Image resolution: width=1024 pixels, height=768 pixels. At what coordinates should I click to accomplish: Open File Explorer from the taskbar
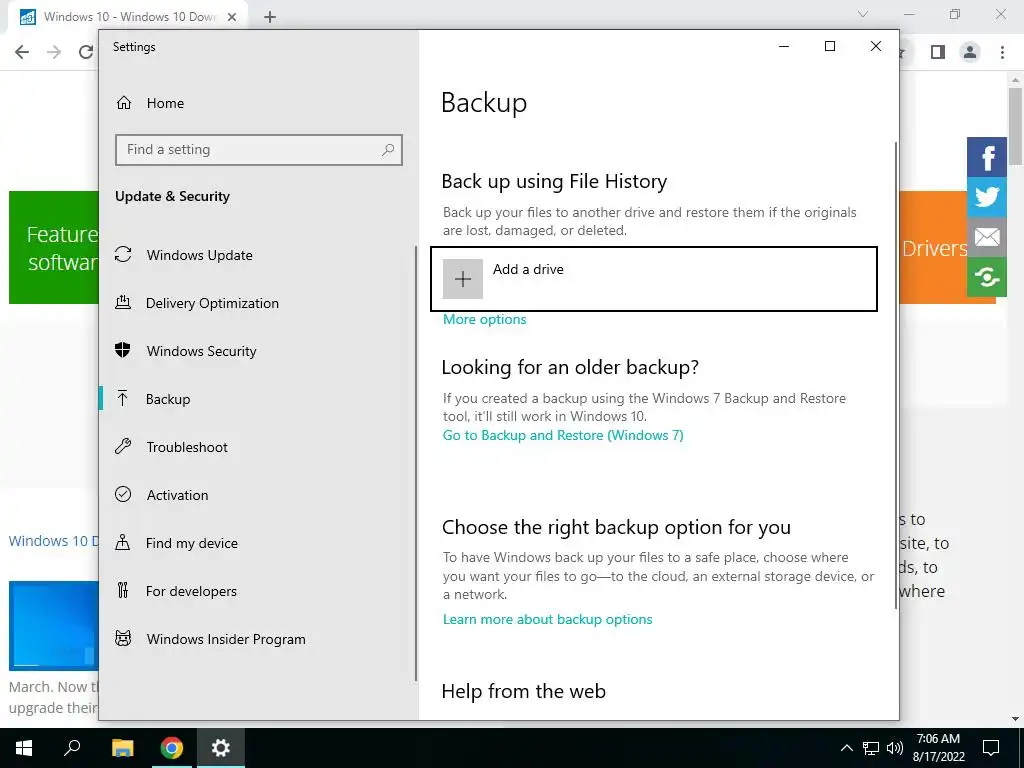tap(122, 748)
